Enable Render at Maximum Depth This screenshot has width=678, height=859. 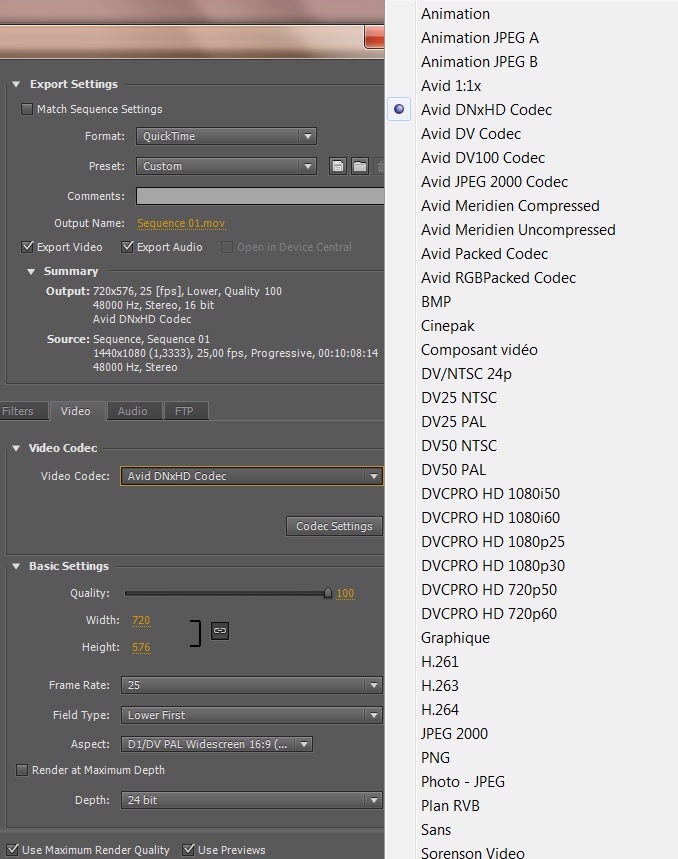(22, 770)
